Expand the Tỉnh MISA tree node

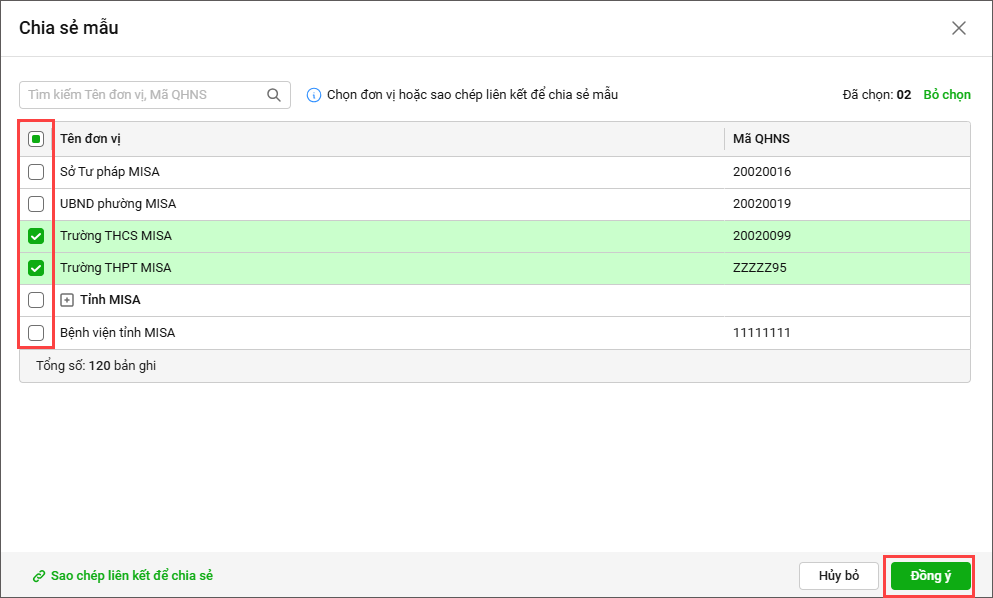click(67, 300)
